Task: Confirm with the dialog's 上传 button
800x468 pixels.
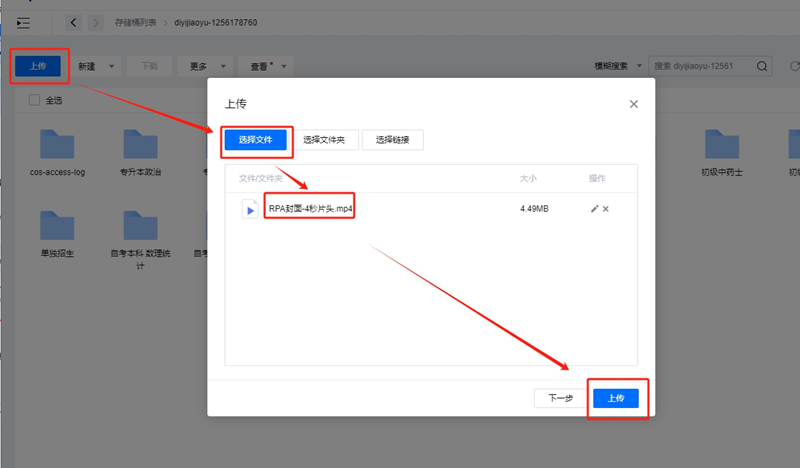Action: point(616,398)
